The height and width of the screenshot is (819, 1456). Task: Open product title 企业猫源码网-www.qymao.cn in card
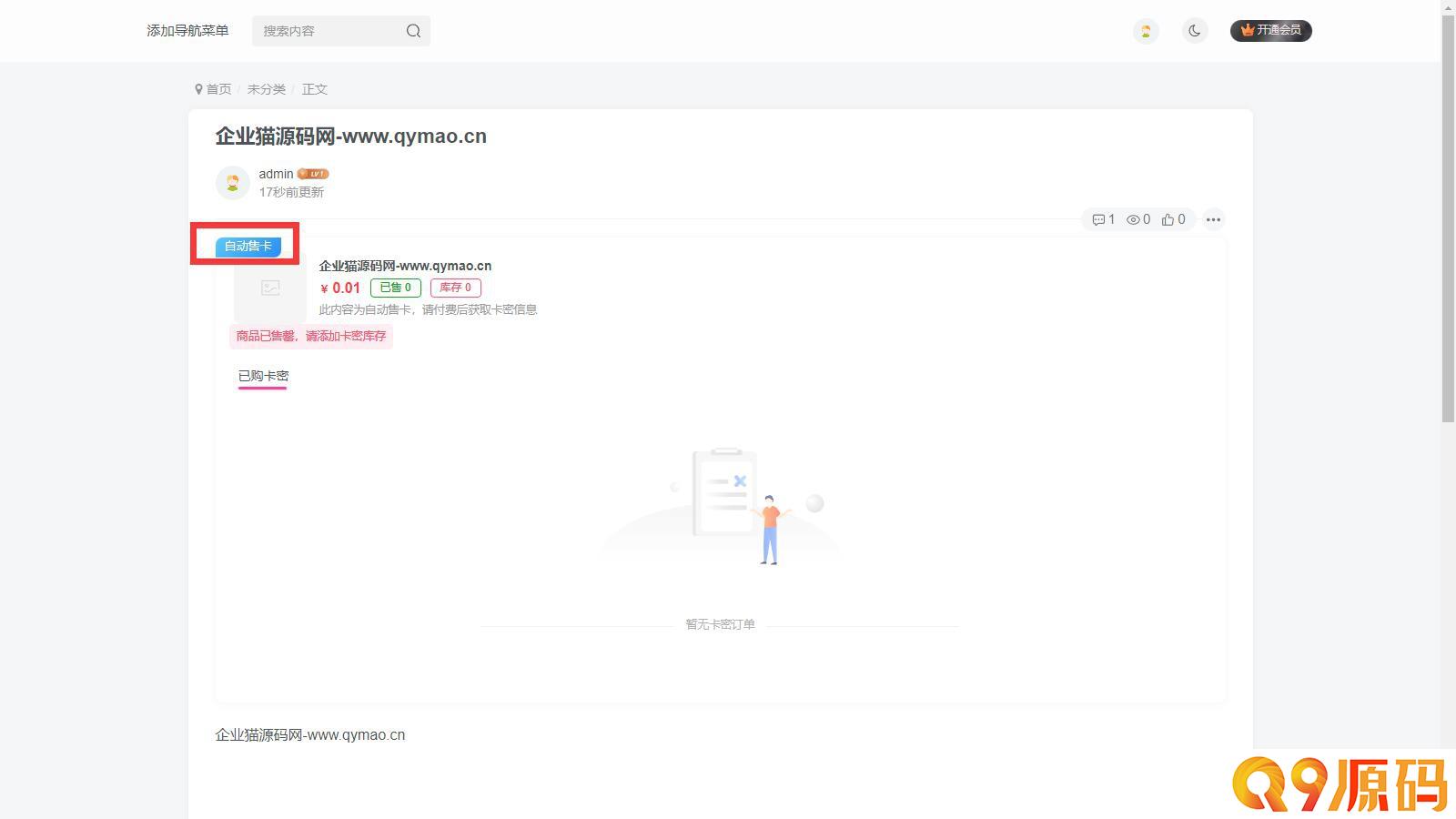(405, 266)
